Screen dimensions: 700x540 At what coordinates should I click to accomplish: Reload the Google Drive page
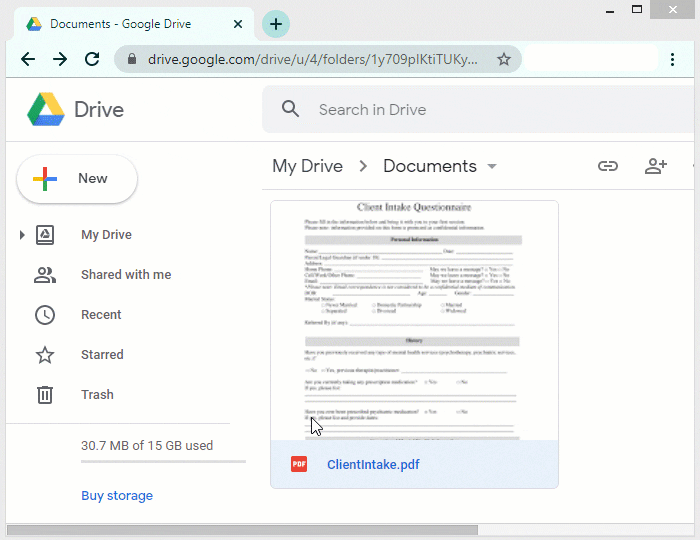(92, 59)
